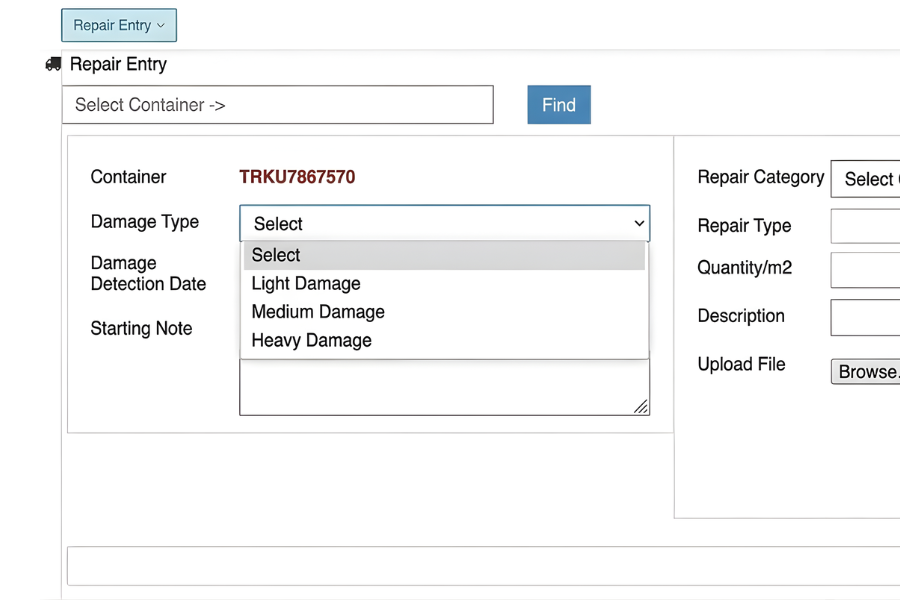Open the Repair Category dropdown
Screen dimensions: 900x600
pos(866,179)
